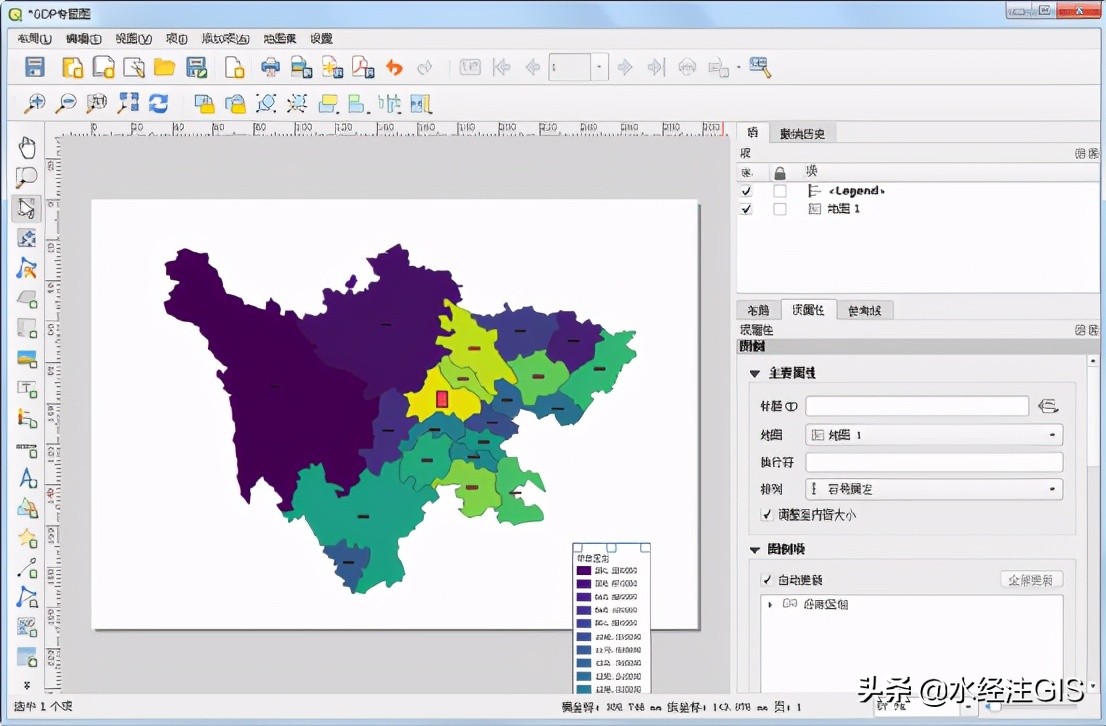Select the Add Picture tool

coord(27,359)
